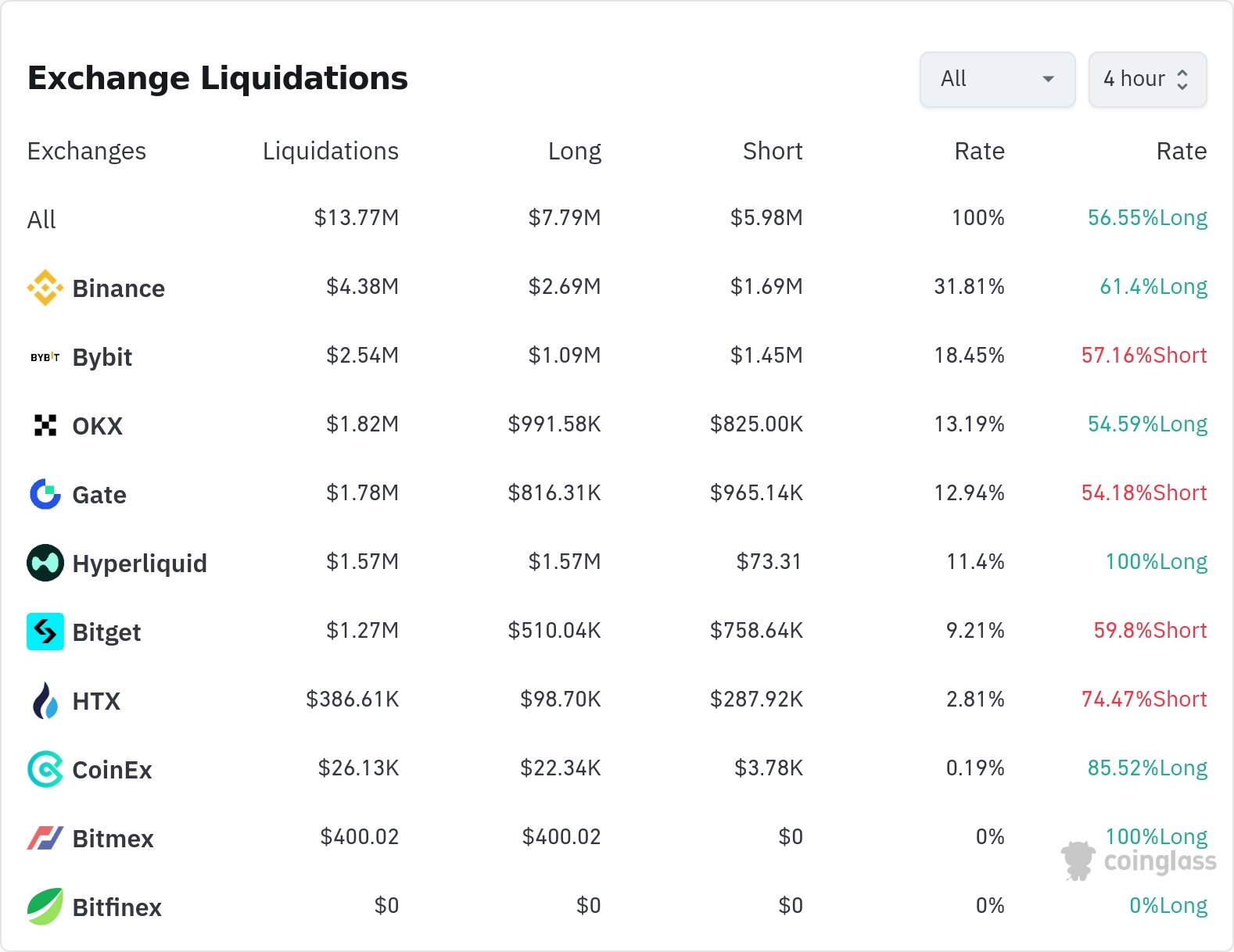1234x952 pixels.
Task: Sort by the Long column header
Action: [574, 151]
